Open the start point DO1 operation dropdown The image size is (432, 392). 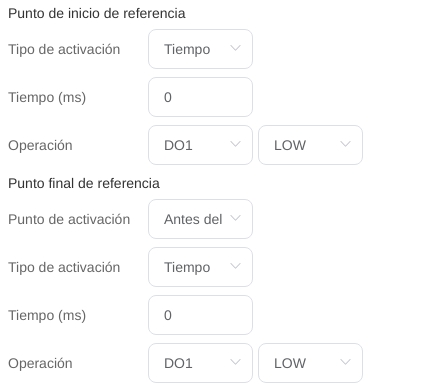pos(200,145)
